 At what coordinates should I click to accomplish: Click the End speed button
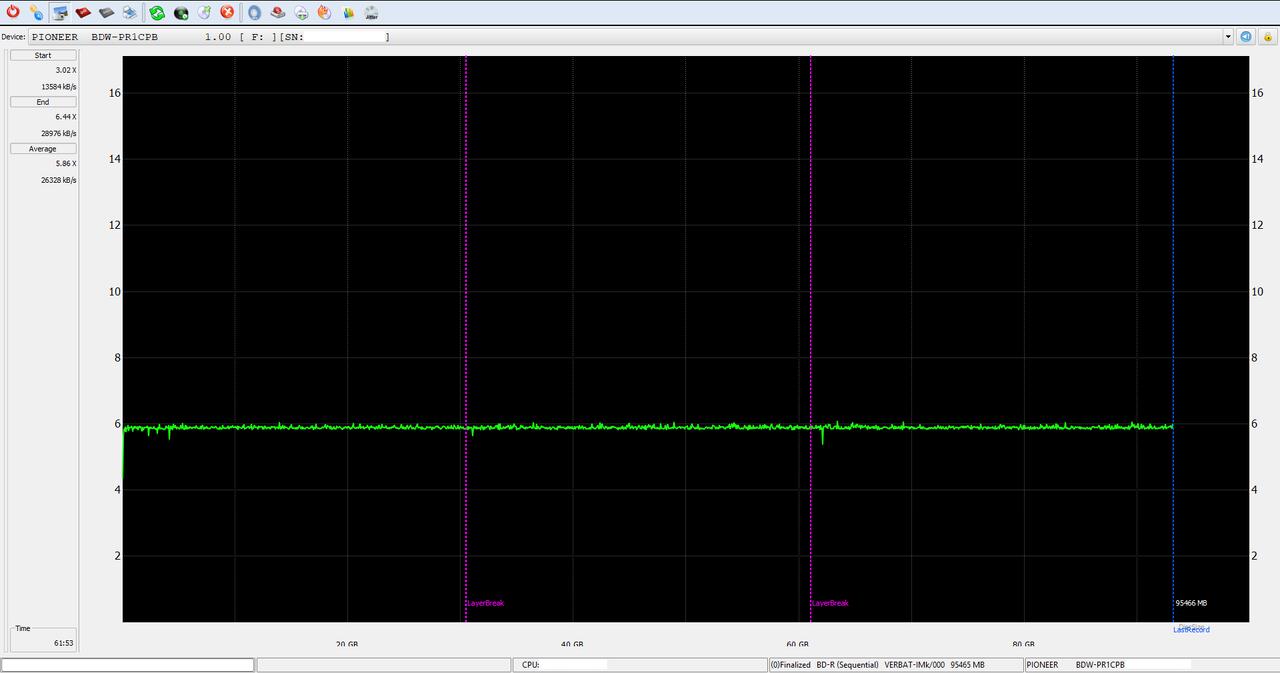(x=43, y=102)
